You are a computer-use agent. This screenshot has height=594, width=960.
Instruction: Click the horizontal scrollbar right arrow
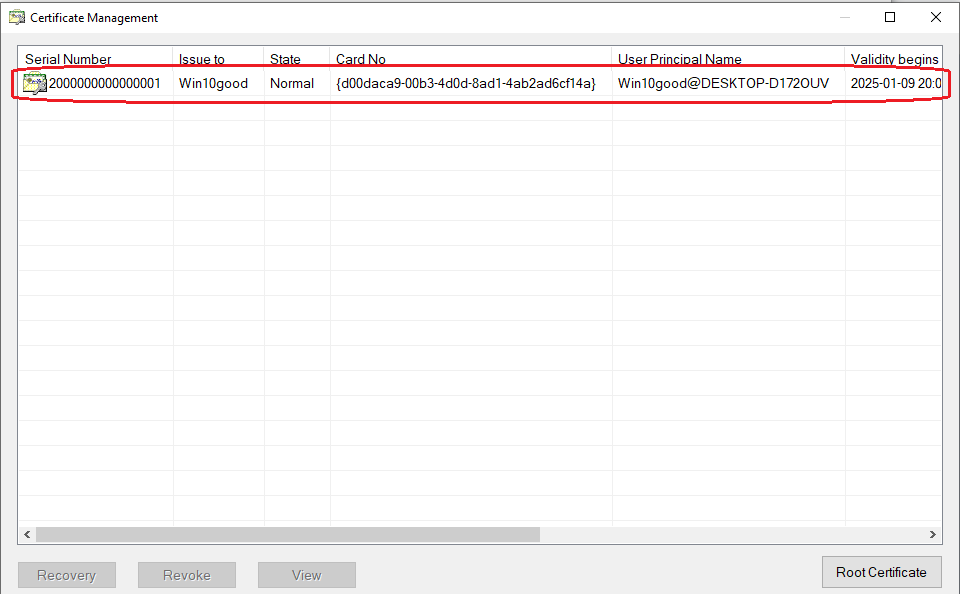point(933,535)
